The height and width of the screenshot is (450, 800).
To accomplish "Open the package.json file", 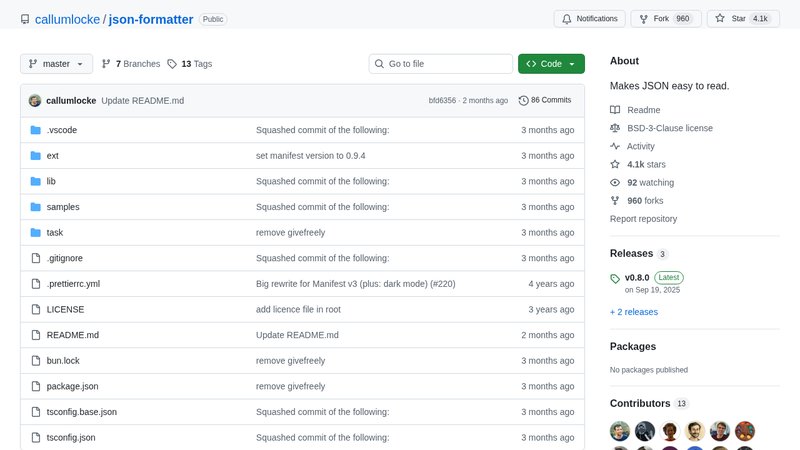I will 72,386.
